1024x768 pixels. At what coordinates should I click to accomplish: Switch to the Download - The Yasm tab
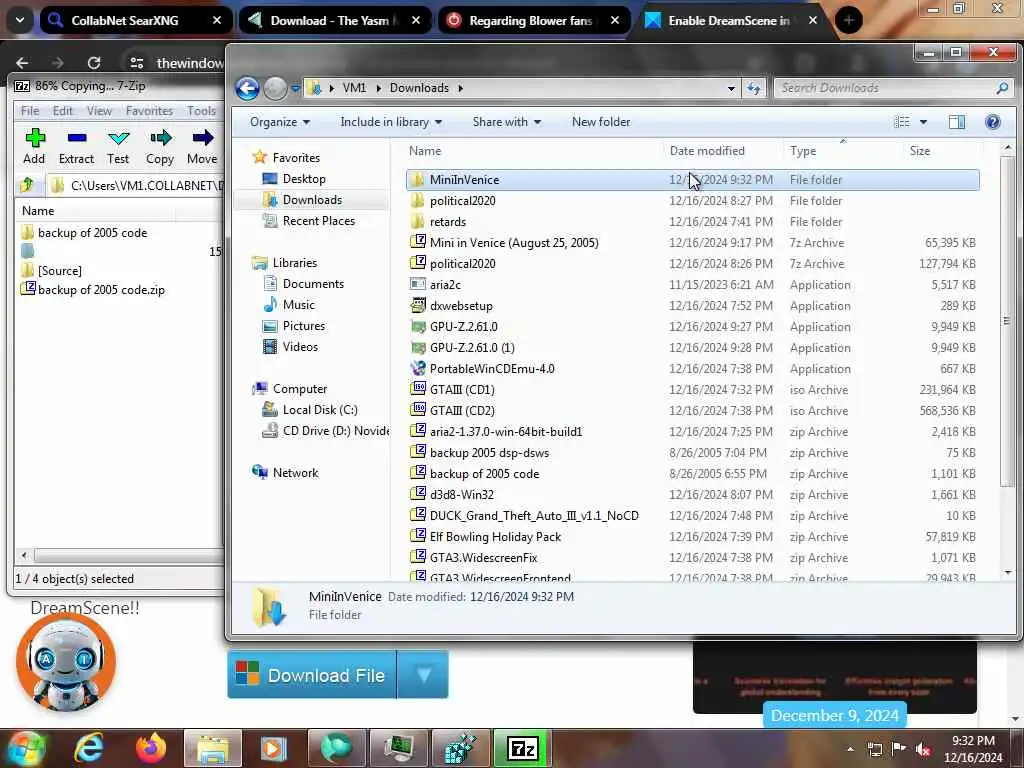334,20
